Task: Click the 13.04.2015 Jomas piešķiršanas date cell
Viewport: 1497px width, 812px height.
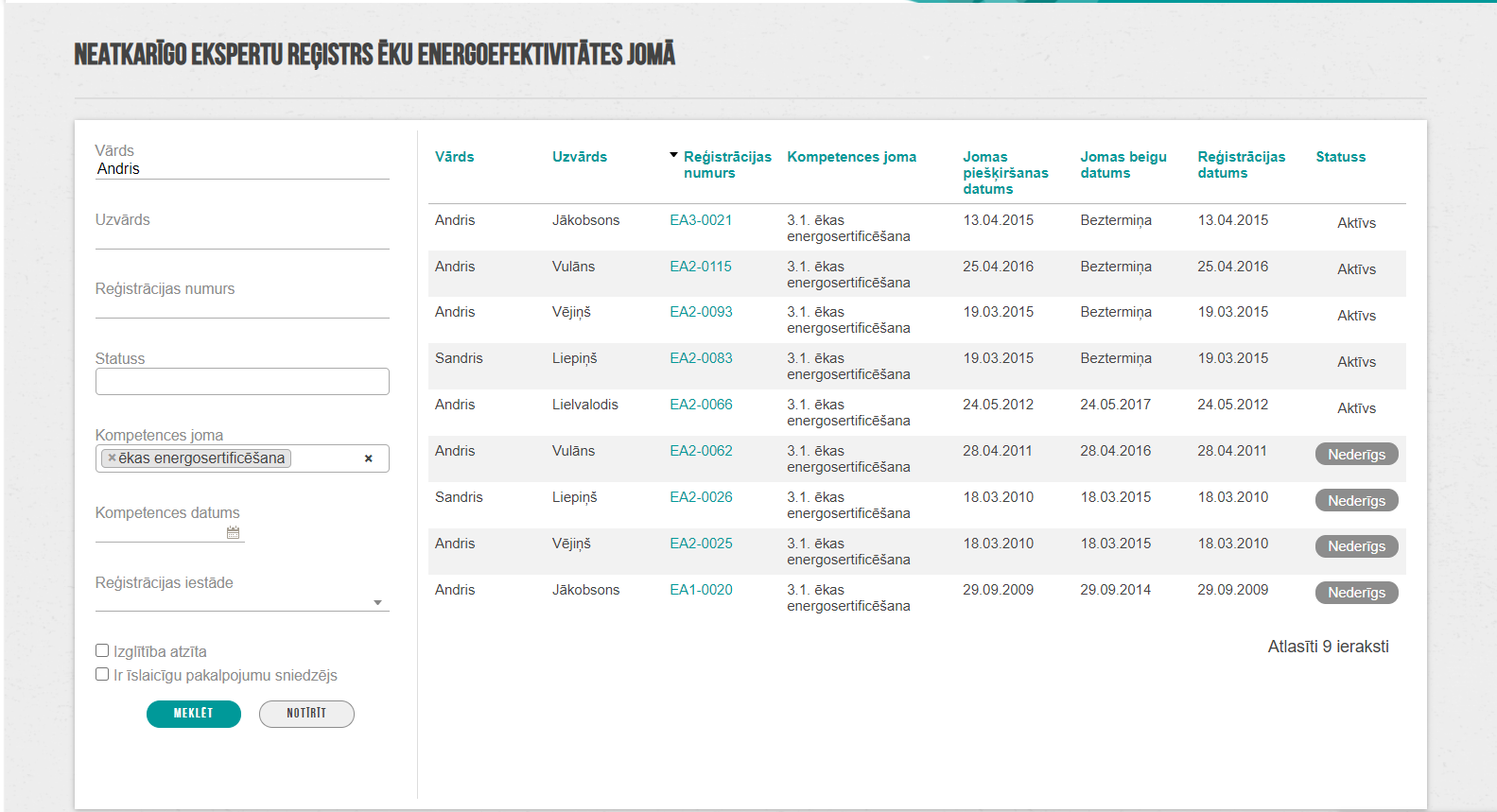Action: pyautogui.click(x=999, y=220)
